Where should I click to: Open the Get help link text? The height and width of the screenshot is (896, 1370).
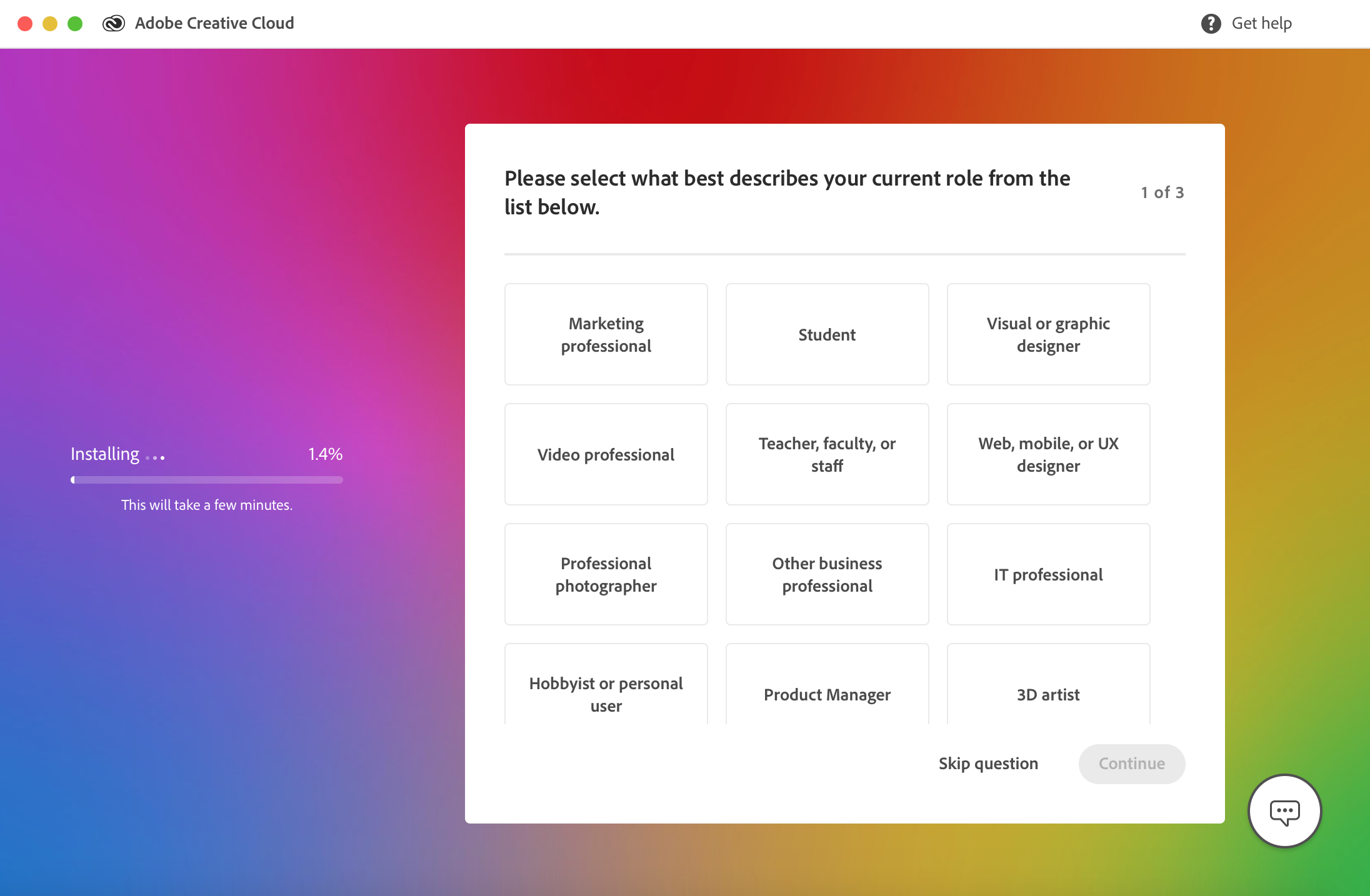click(1261, 24)
